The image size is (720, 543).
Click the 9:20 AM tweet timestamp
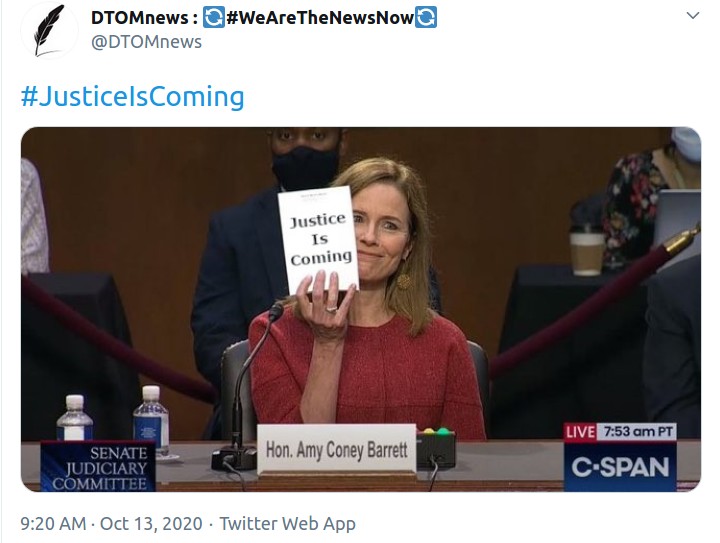point(53,523)
